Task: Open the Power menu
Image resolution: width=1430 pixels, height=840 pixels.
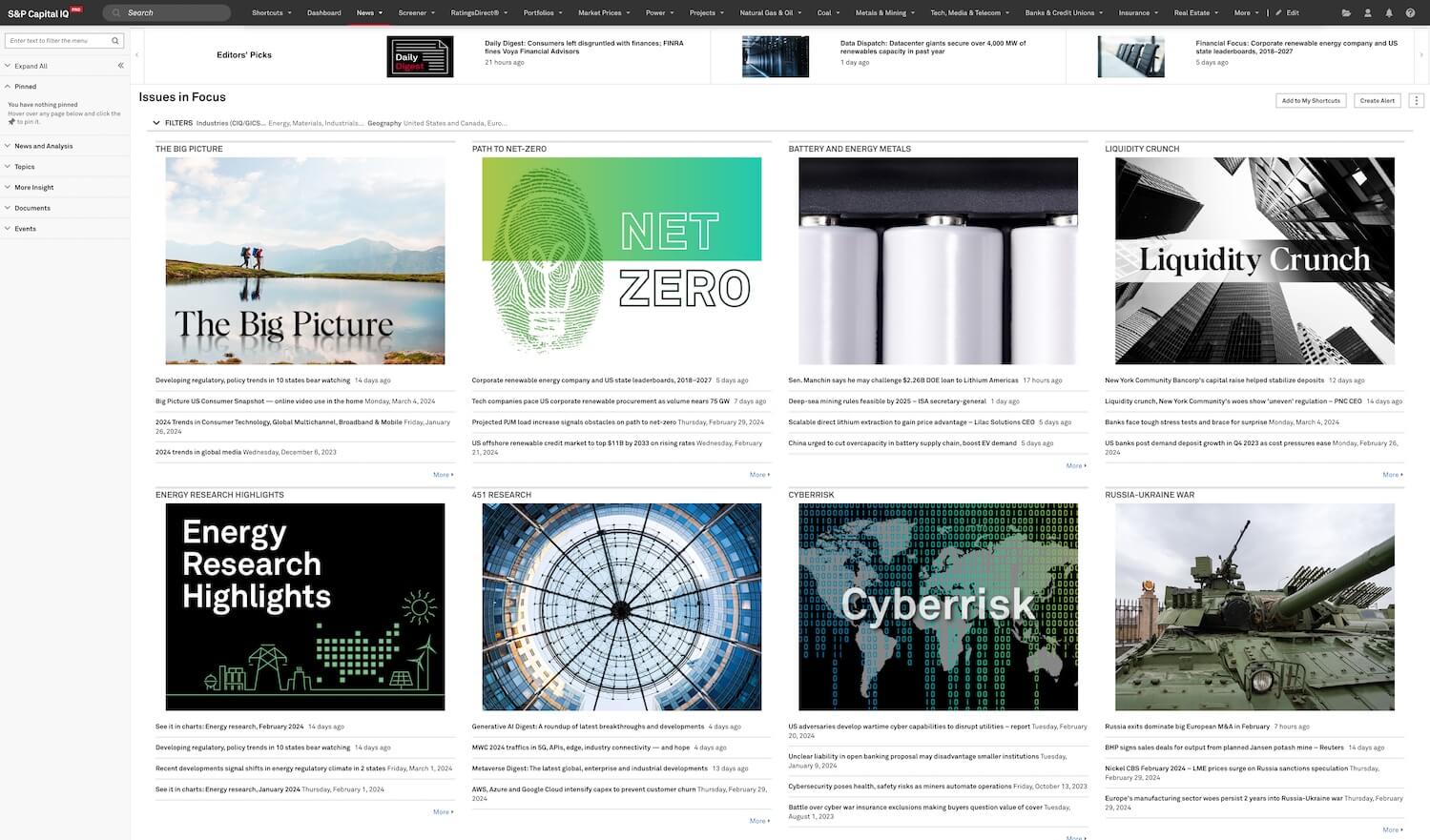Action: coord(659,13)
